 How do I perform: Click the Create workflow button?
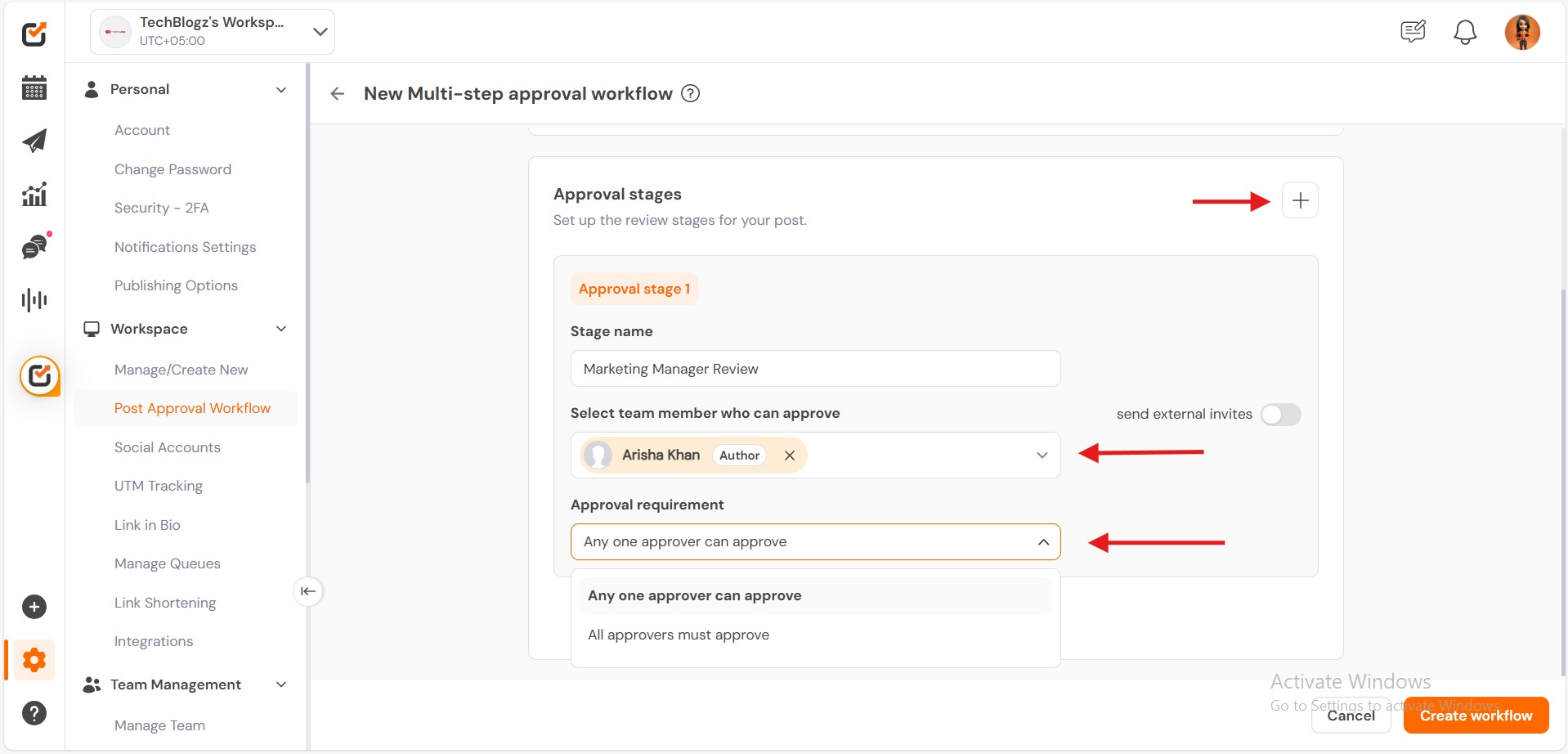pyautogui.click(x=1476, y=716)
